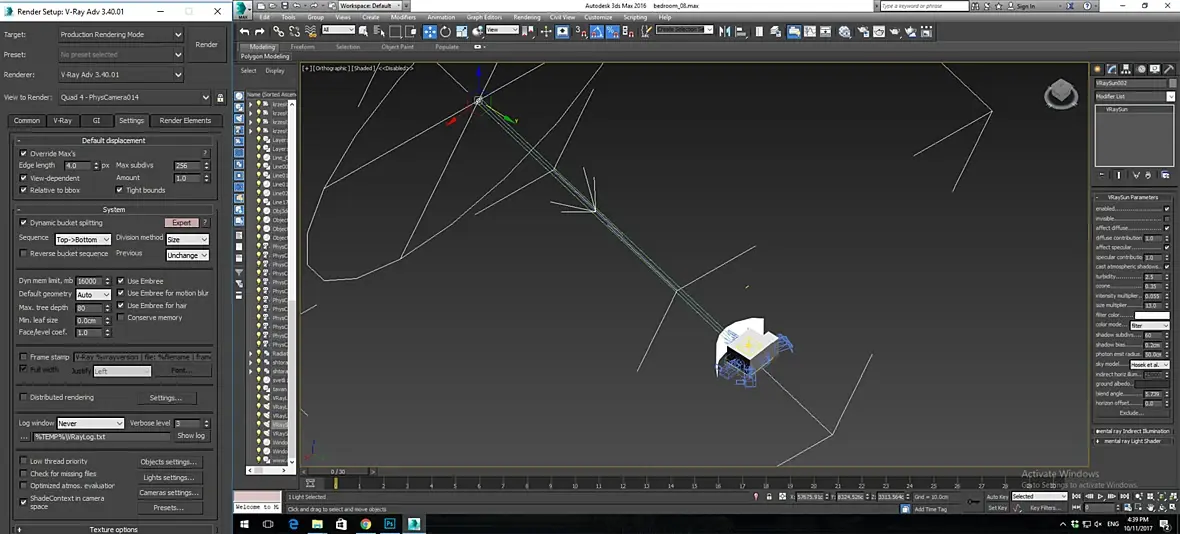Enable Reverse bucket sequence checkbox
1180x534 pixels.
coord(24,254)
